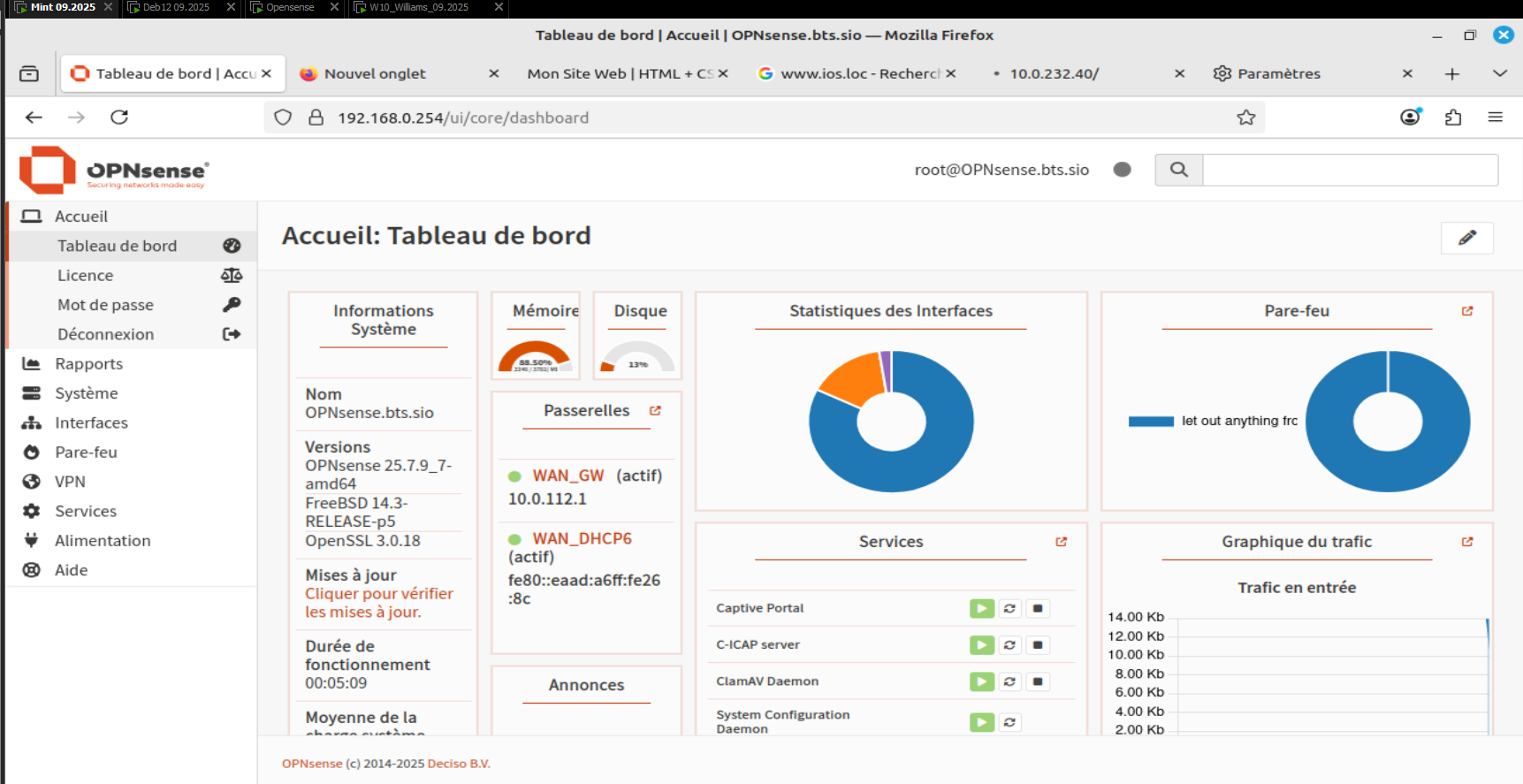1523x784 pixels.
Task: Bookmark this page with the star icon
Action: pos(1246,118)
